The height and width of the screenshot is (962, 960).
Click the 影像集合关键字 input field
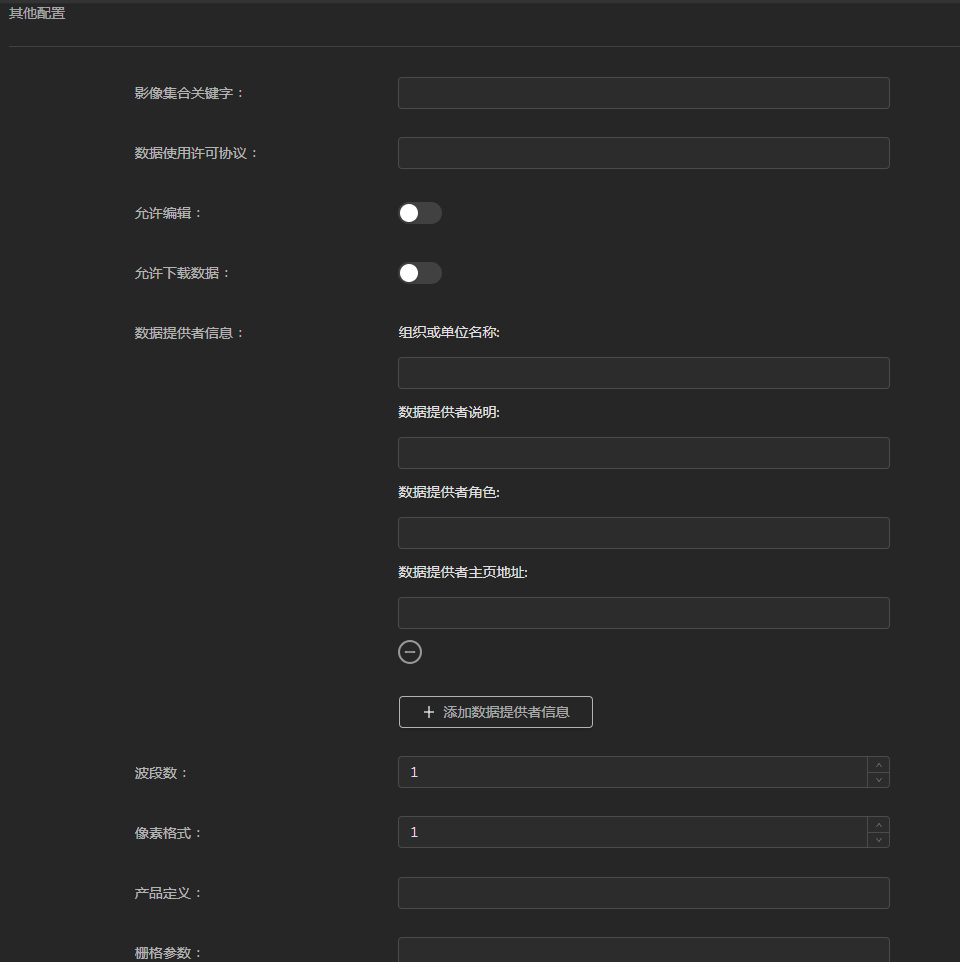click(643, 92)
